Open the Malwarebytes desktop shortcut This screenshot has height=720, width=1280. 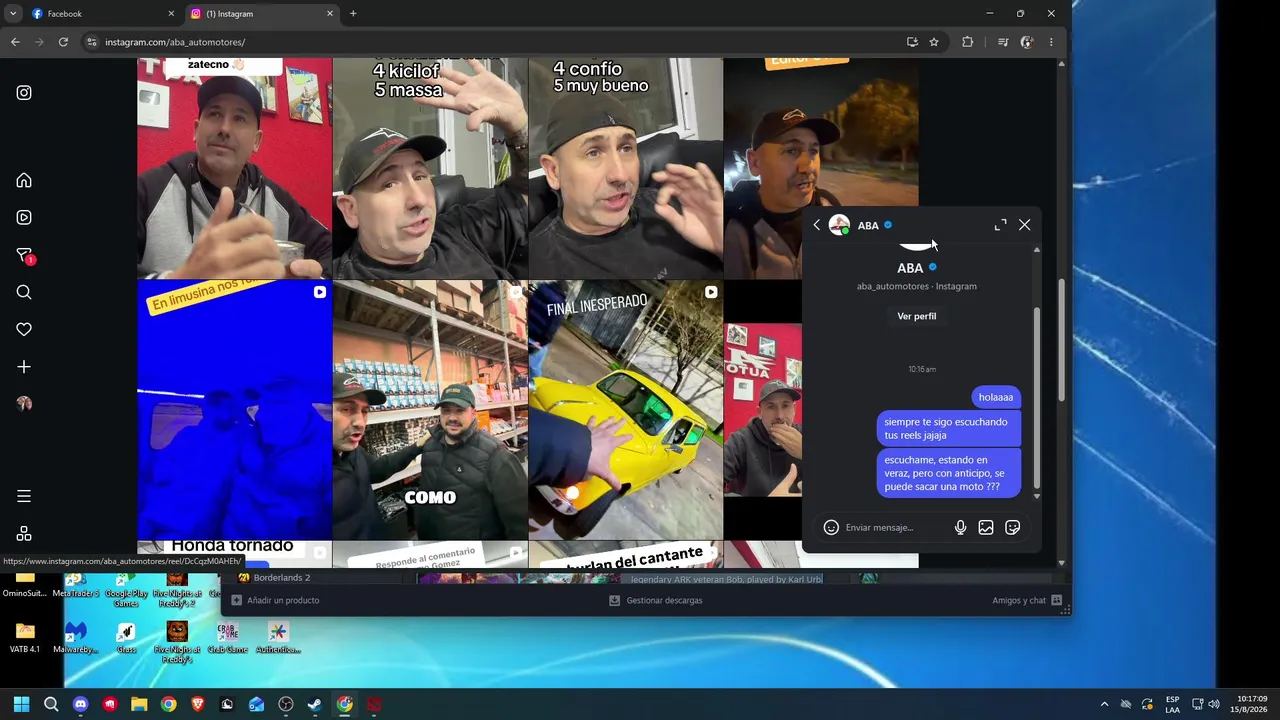75,638
